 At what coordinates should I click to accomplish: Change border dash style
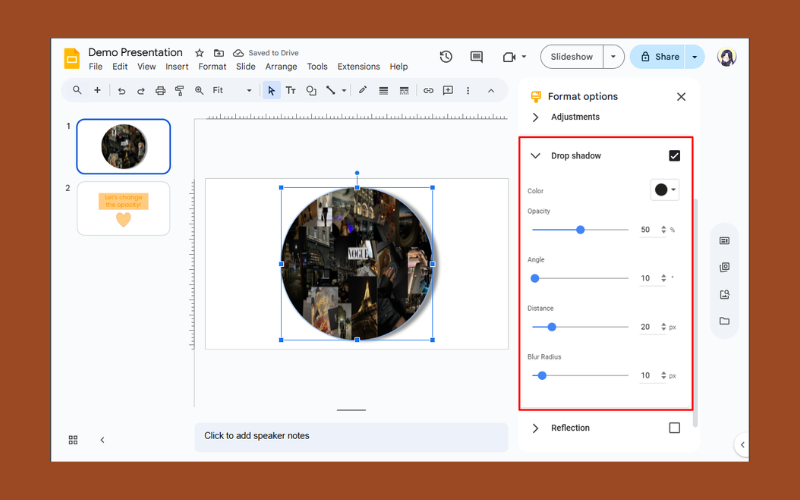click(x=404, y=91)
